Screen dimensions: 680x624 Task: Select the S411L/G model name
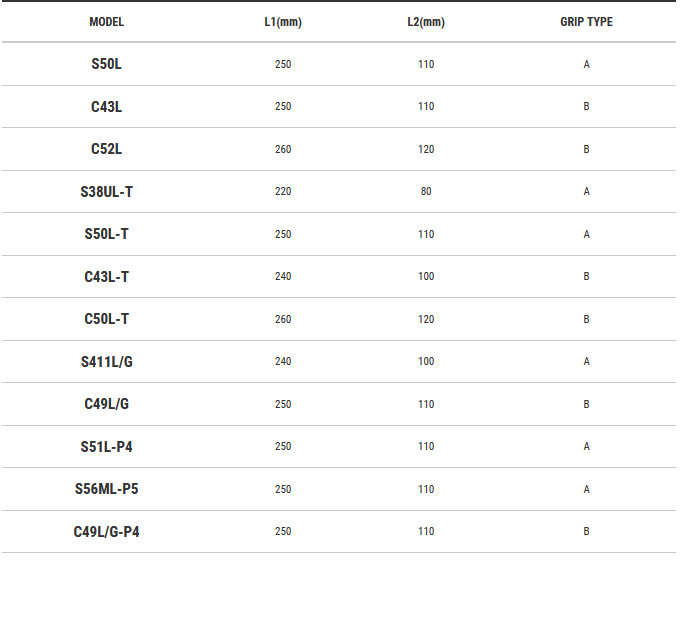[106, 361]
